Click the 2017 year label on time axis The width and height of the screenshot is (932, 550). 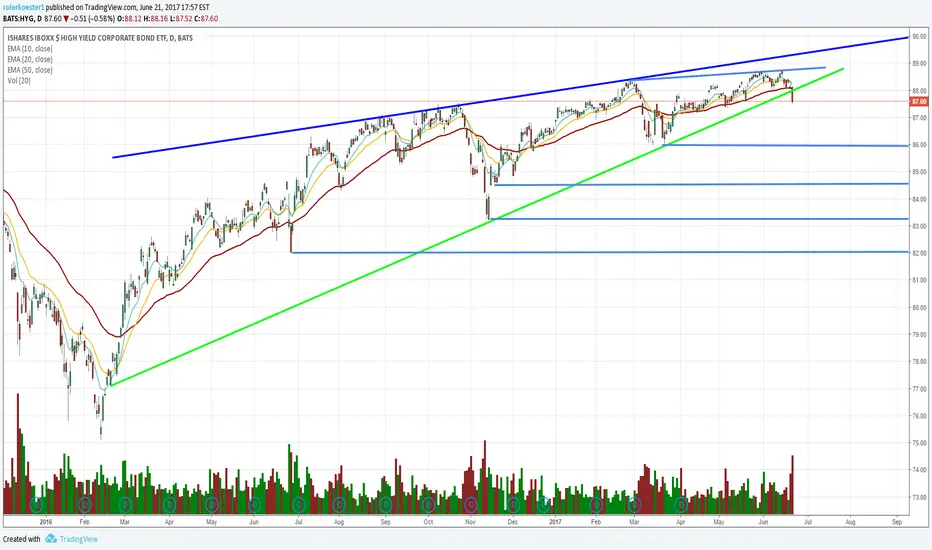[555, 522]
